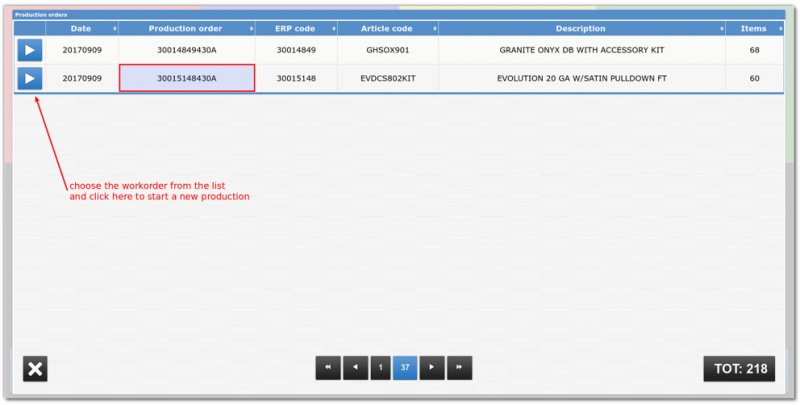Click play button for order 30015148430A

click(29, 78)
